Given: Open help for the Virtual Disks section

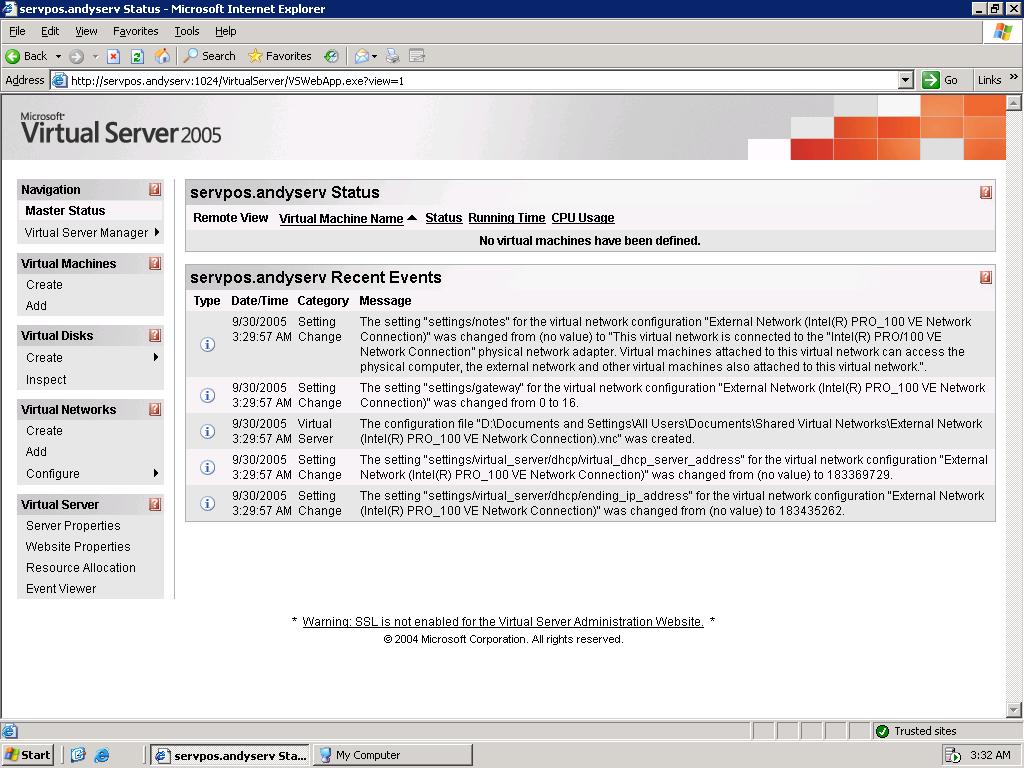Looking at the screenshot, I should tap(155, 335).
